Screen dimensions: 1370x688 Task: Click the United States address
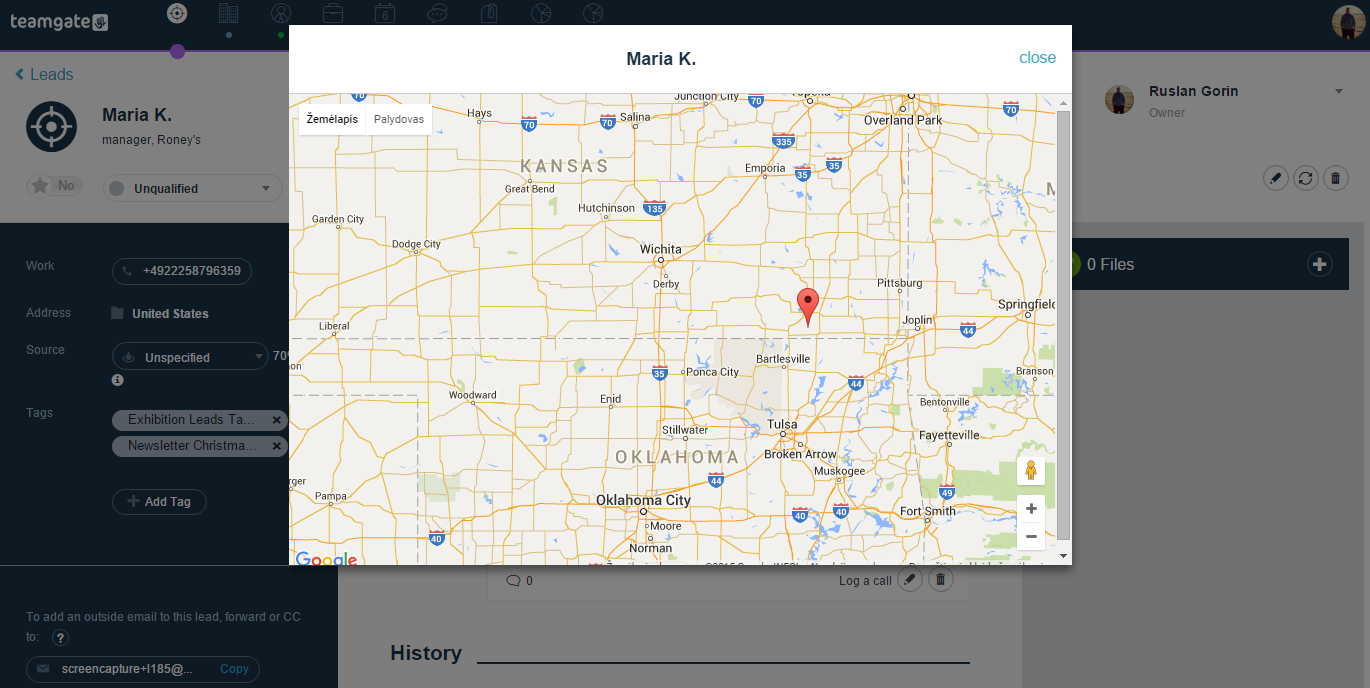pos(170,314)
